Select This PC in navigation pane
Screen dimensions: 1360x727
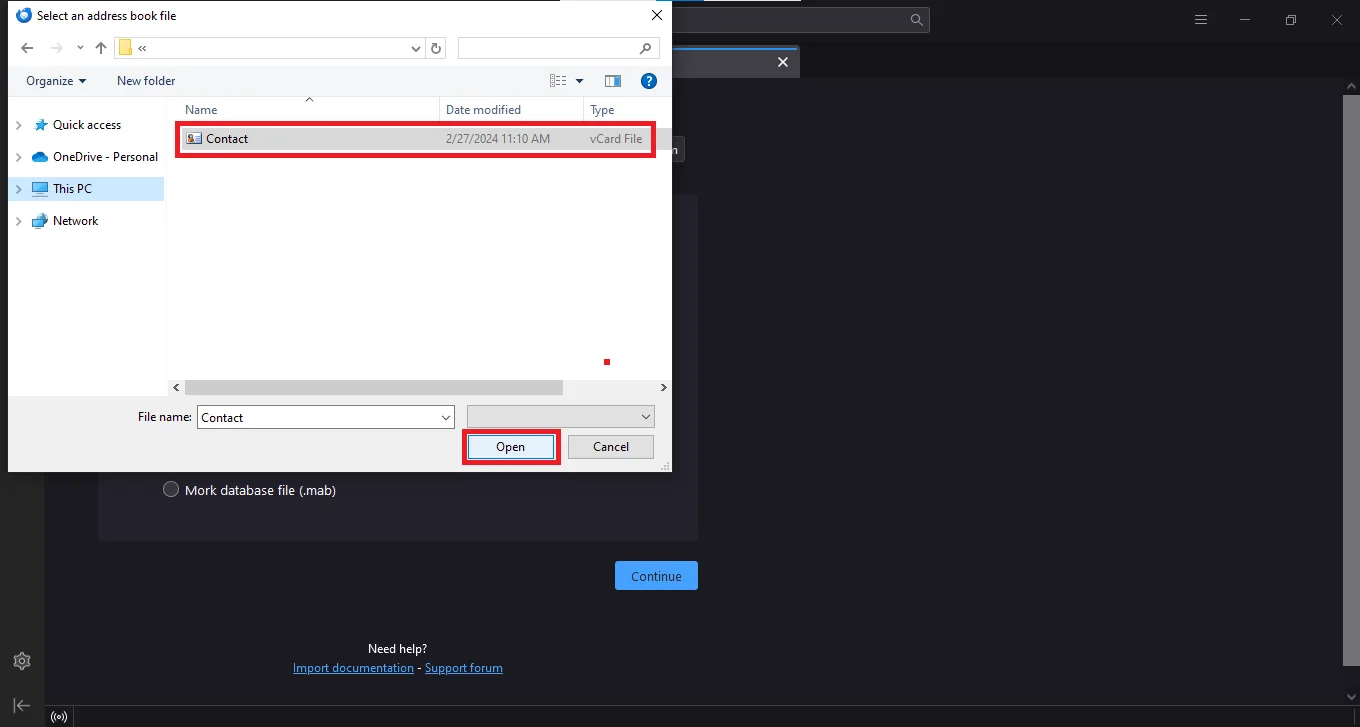(72, 189)
